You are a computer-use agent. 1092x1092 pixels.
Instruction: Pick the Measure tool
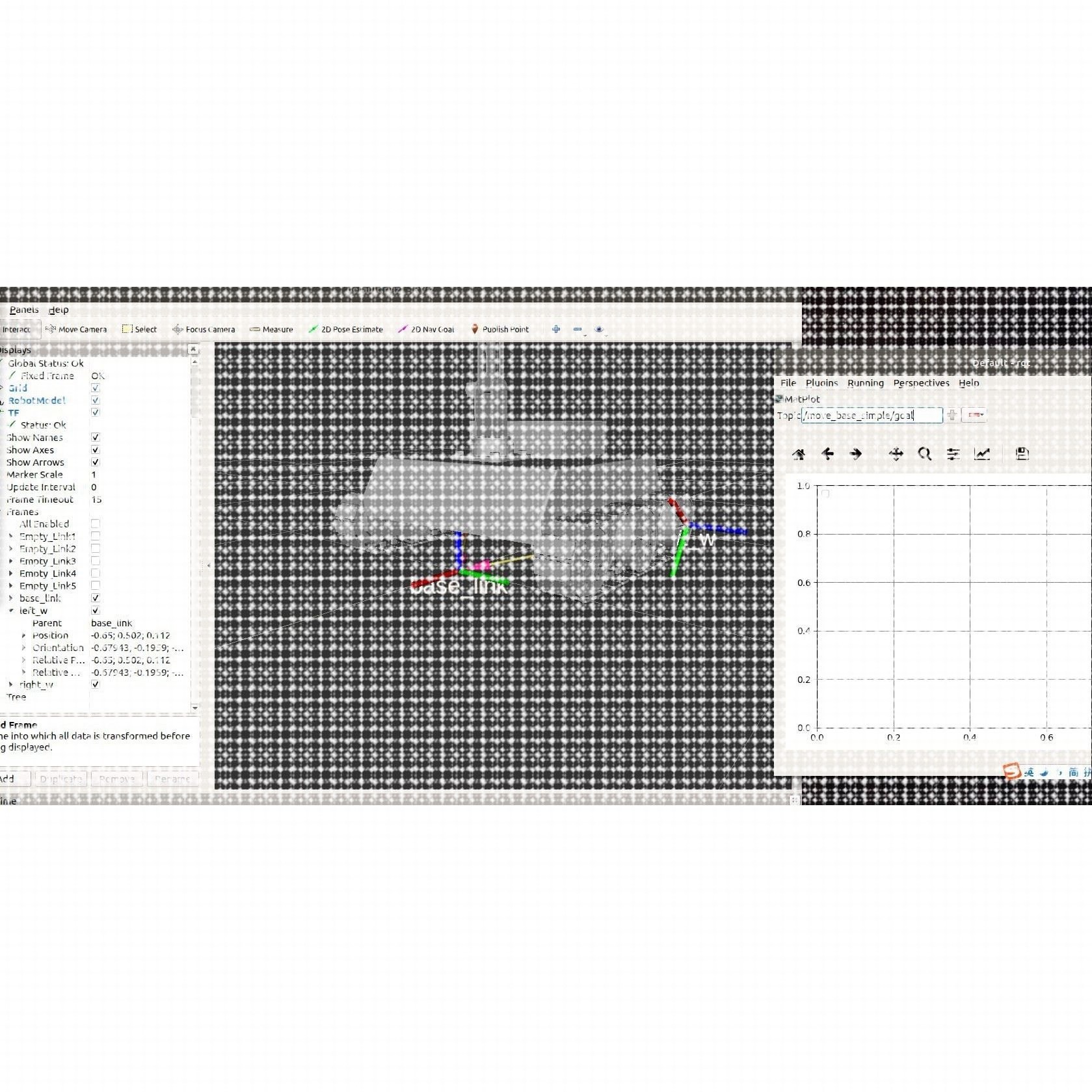(x=271, y=329)
